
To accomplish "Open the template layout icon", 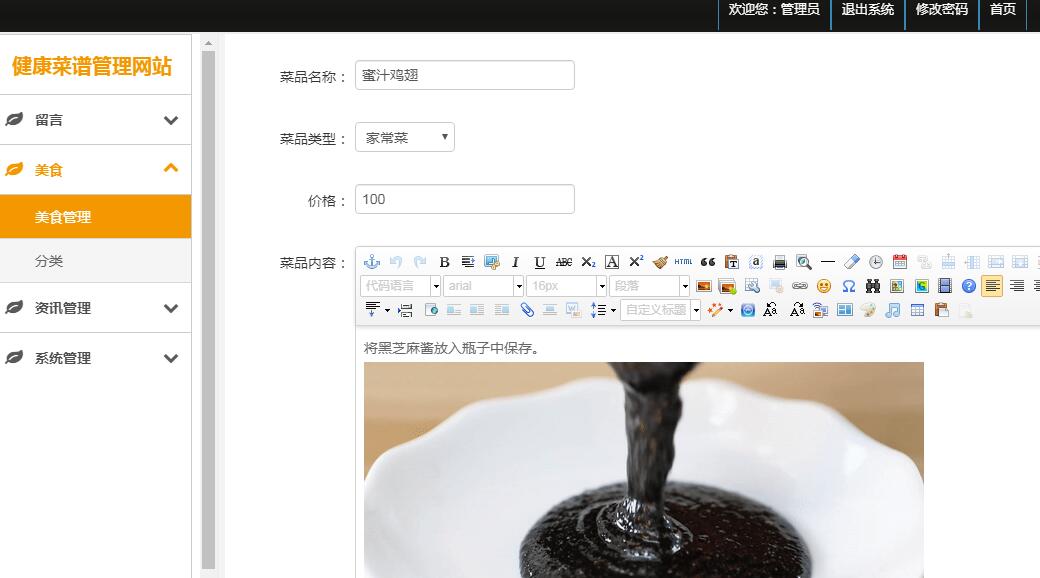I will [844, 310].
